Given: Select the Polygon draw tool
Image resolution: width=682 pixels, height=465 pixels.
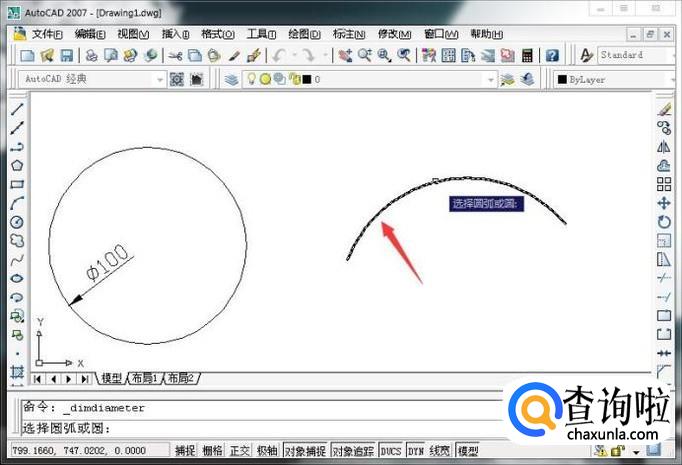Looking at the screenshot, I should pyautogui.click(x=17, y=165).
